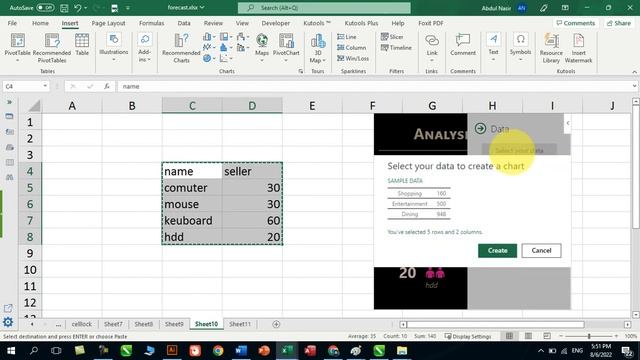This screenshot has height=360, width=640.
Task: Insert a Table
Action: pos(82,44)
